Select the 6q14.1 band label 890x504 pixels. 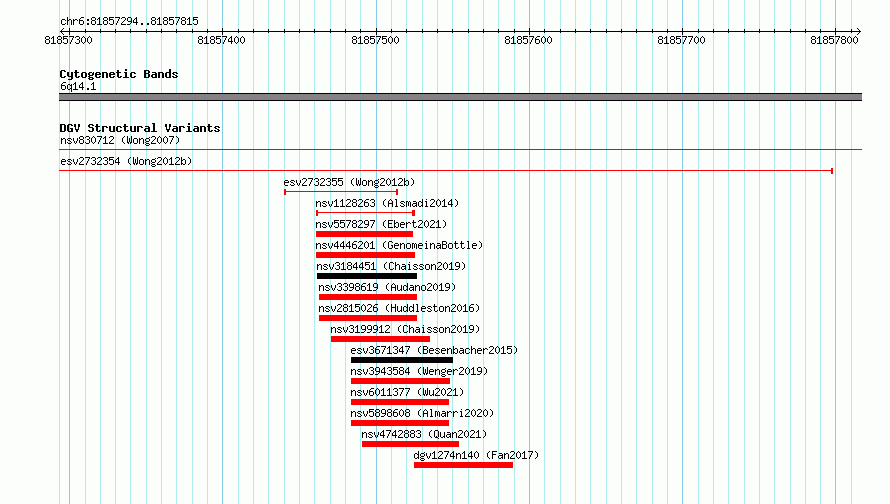point(78,86)
